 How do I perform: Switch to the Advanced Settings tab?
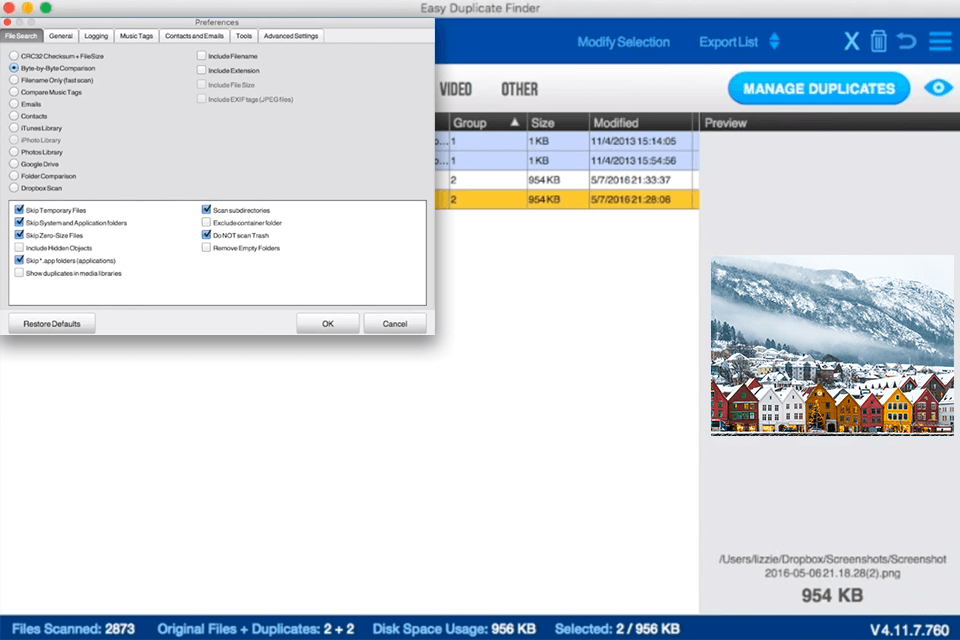click(290, 35)
